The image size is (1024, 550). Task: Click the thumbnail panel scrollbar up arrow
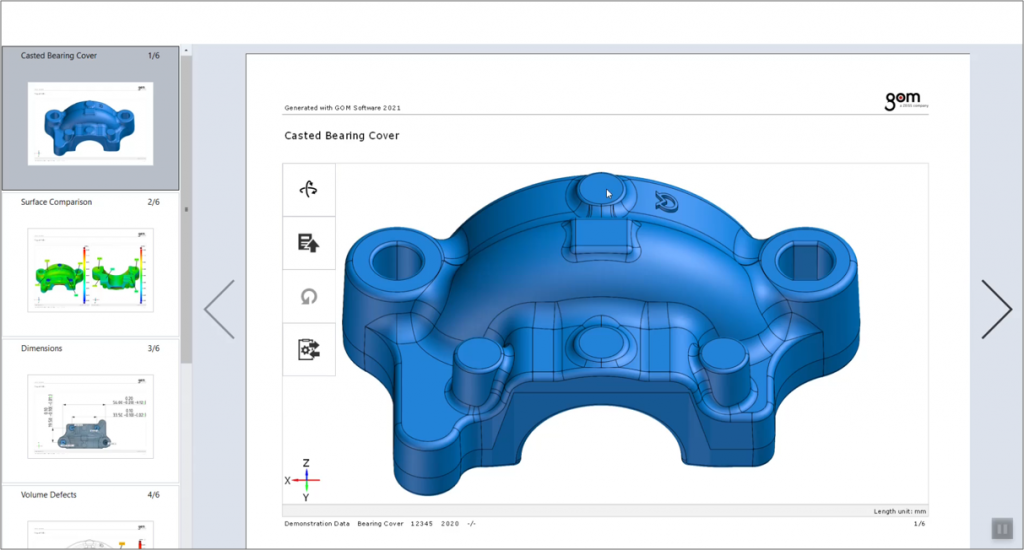pyautogui.click(x=186, y=50)
